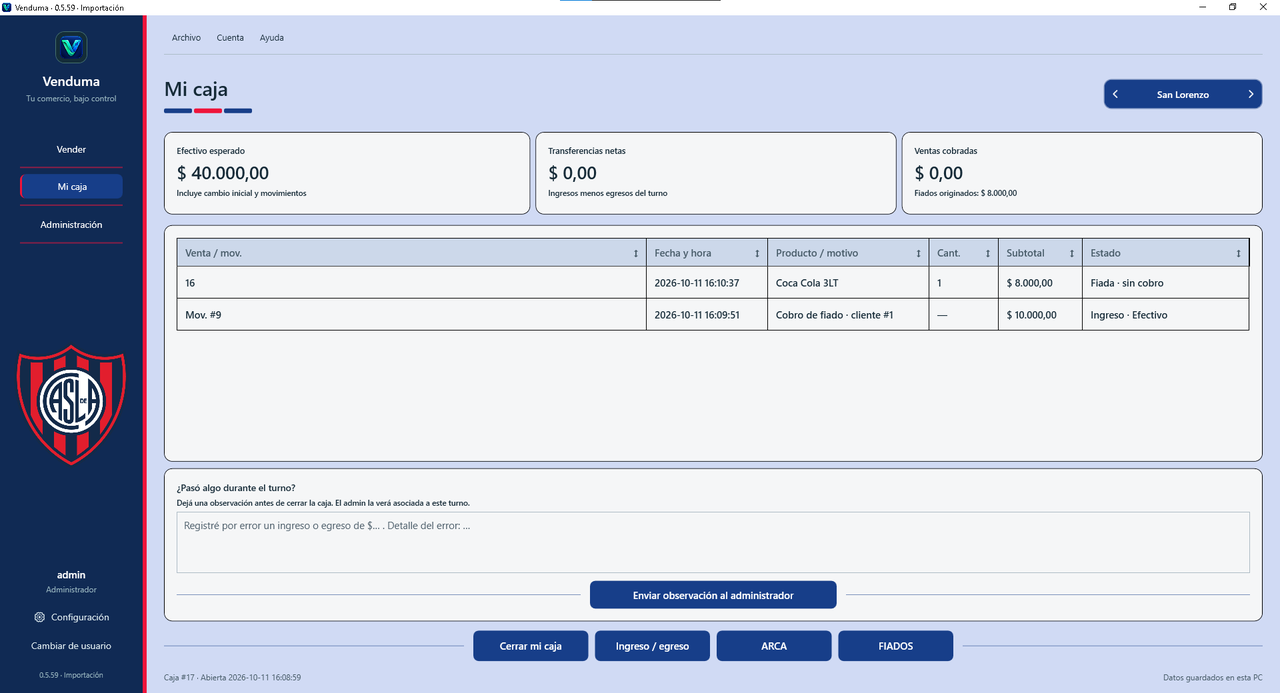Go to previous branch with left chevron

pos(1115,94)
